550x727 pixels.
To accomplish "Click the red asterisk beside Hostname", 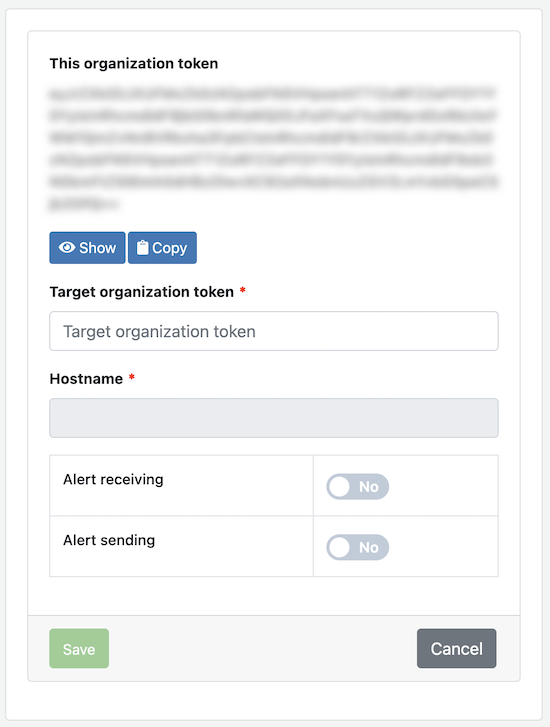I will pos(132,377).
